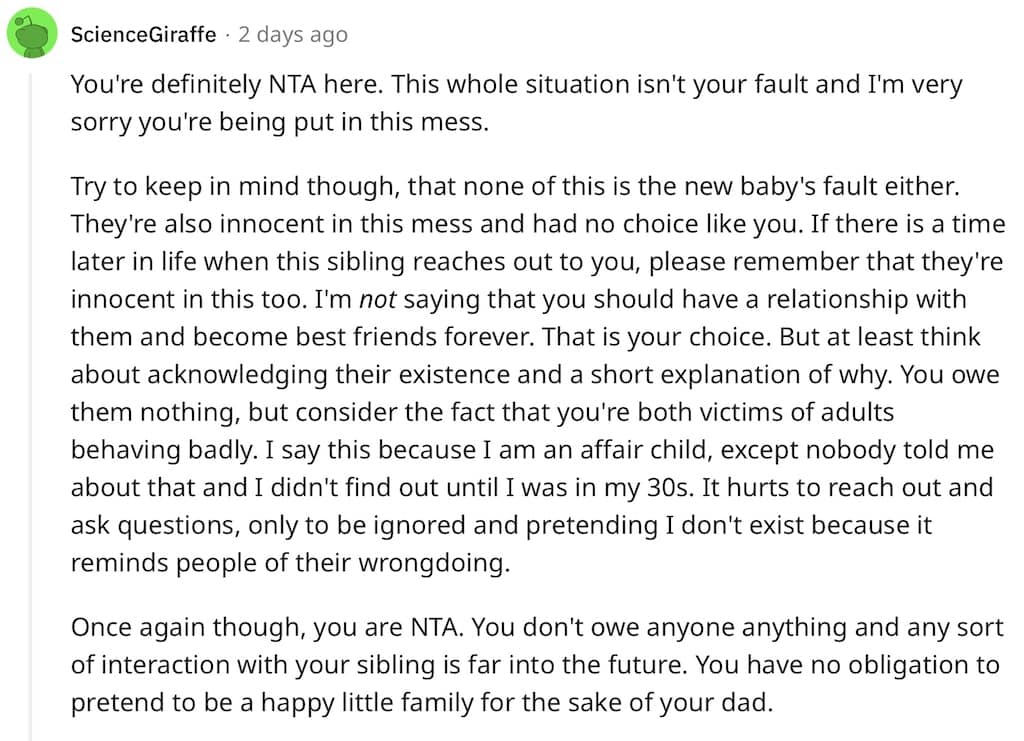Click the line starting "Try to keep in mind"
Image resolution: width=1024 pixels, height=741 pixels.
[x=515, y=186]
